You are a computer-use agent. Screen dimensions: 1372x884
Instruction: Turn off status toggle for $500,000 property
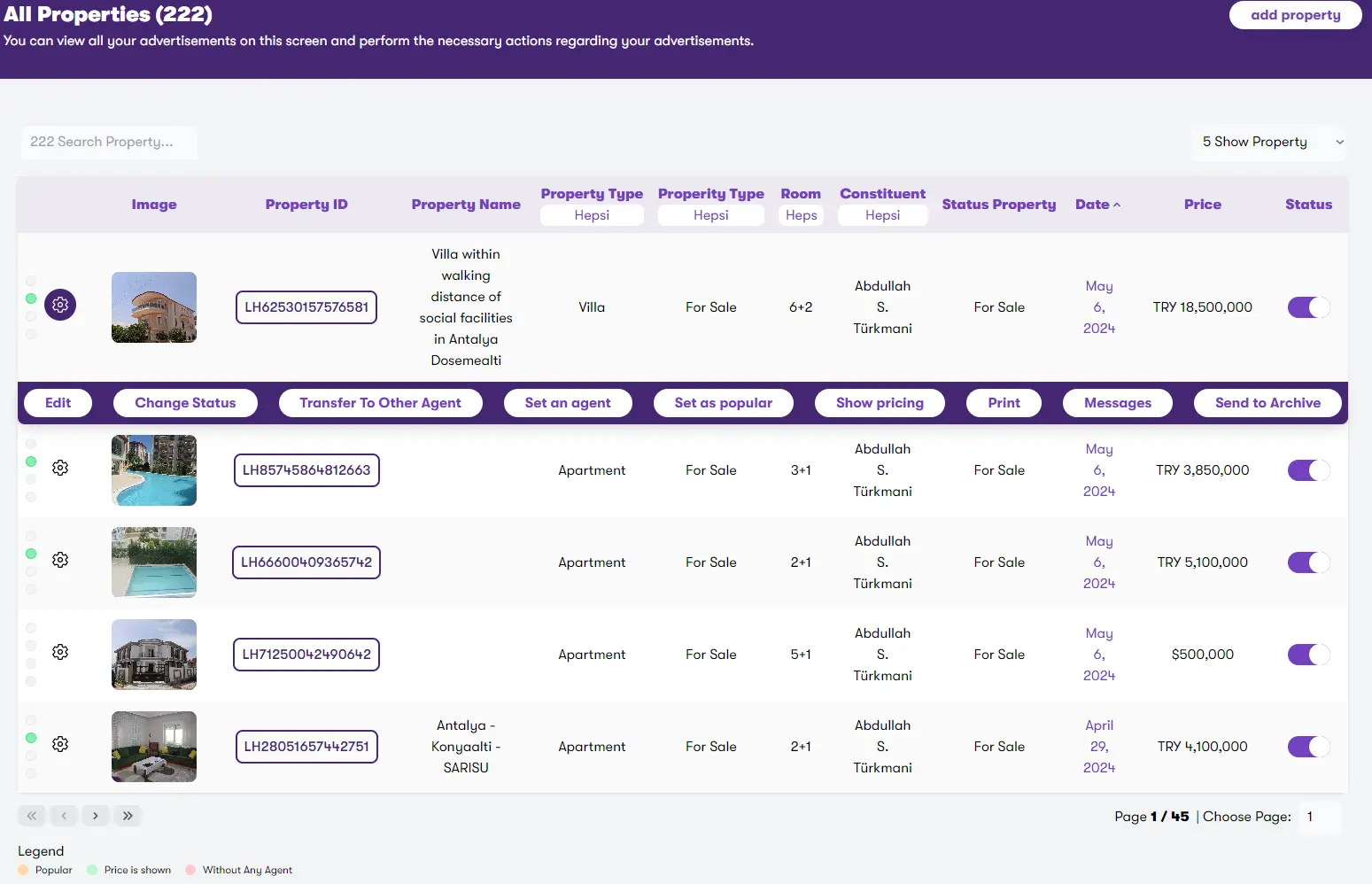(x=1308, y=655)
